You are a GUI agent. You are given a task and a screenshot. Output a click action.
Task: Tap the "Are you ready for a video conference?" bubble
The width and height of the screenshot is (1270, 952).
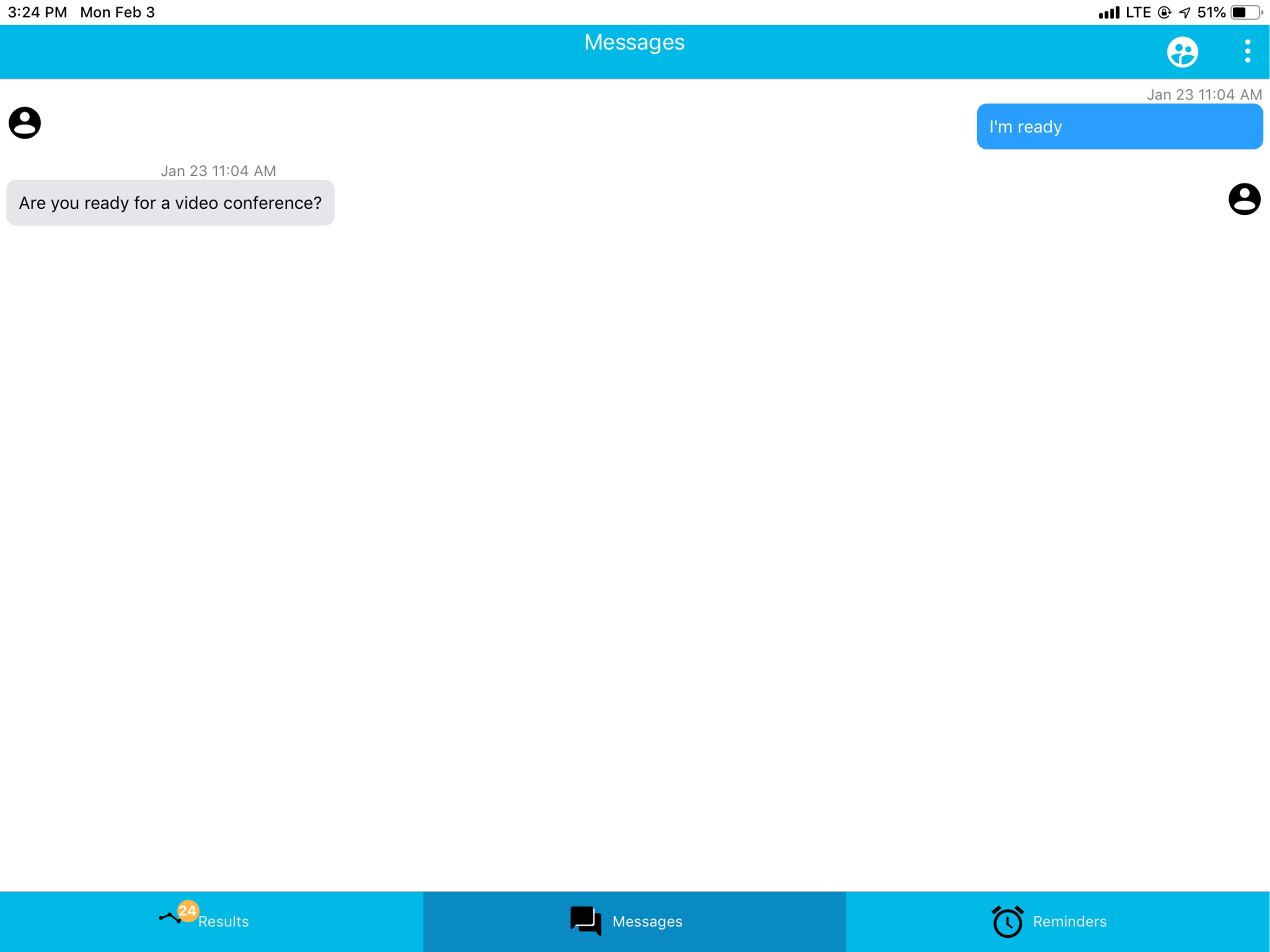[171, 203]
